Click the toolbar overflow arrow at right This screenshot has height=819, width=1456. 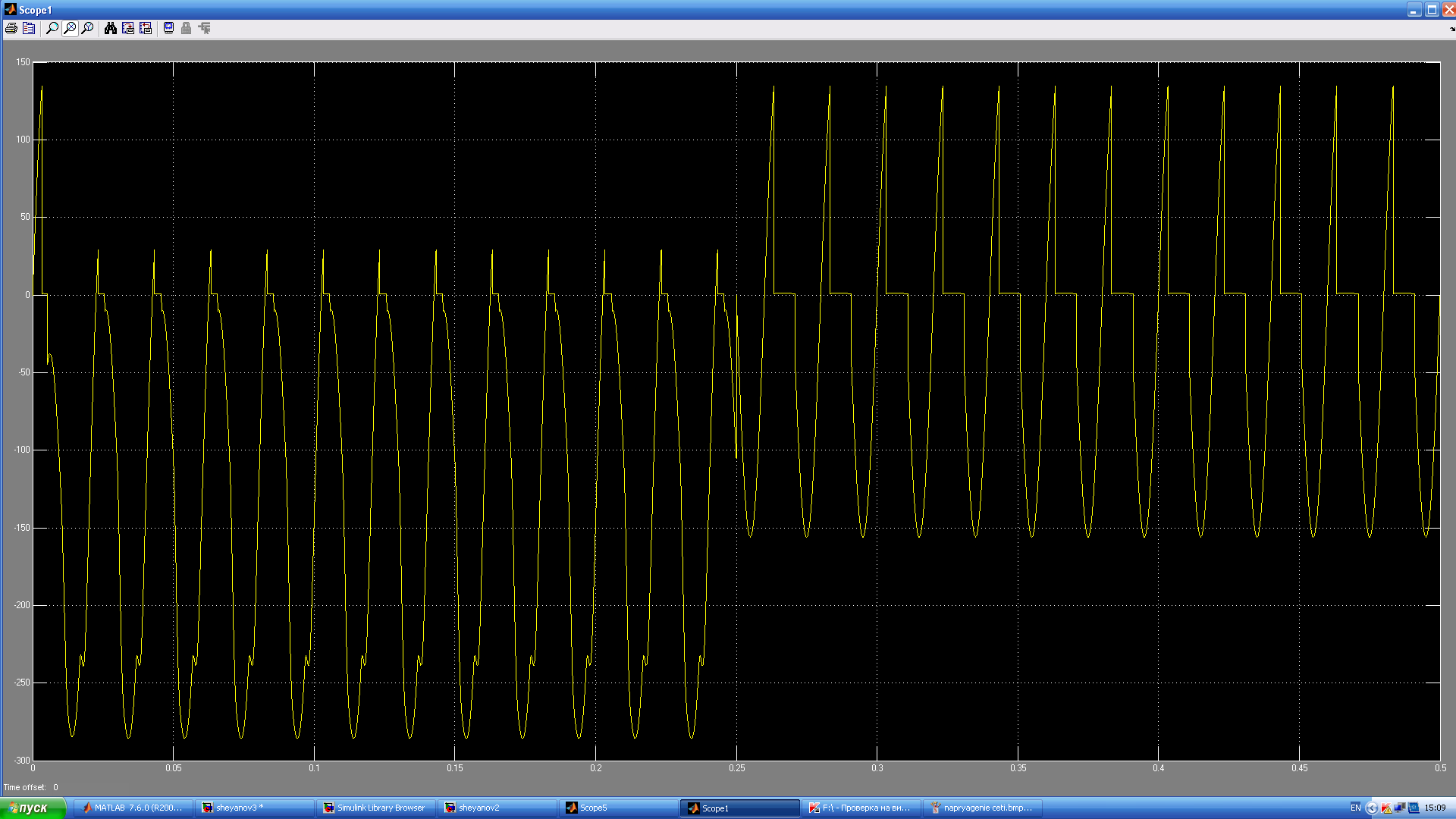pos(1452,29)
